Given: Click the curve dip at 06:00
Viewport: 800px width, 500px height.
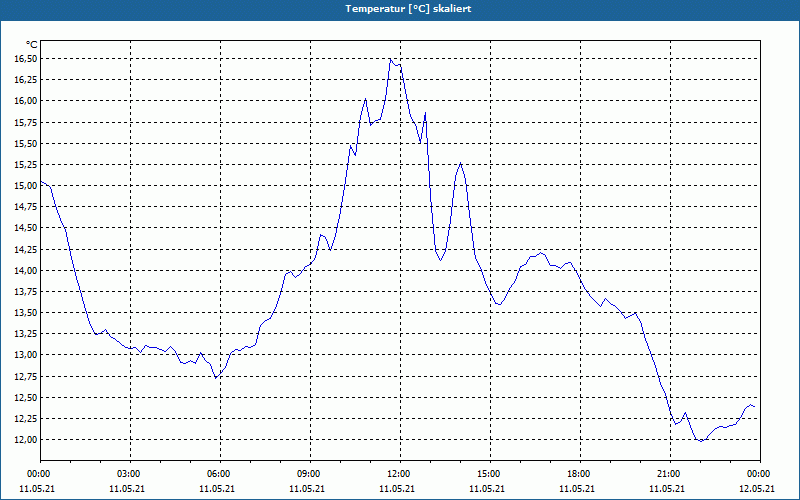Looking at the screenshot, I should [x=216, y=378].
